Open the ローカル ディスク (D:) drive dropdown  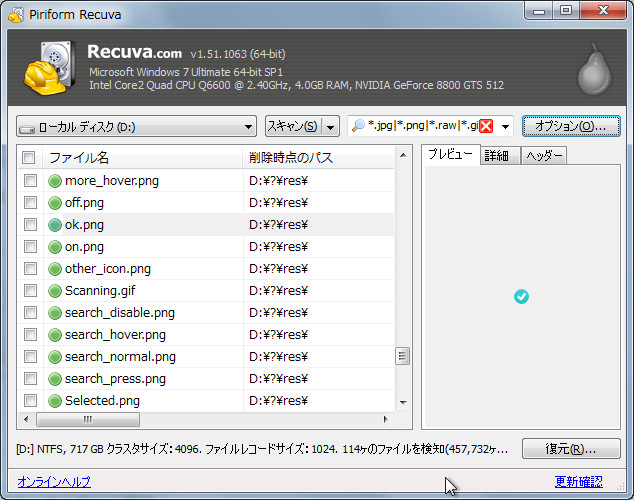pyautogui.click(x=136, y=127)
